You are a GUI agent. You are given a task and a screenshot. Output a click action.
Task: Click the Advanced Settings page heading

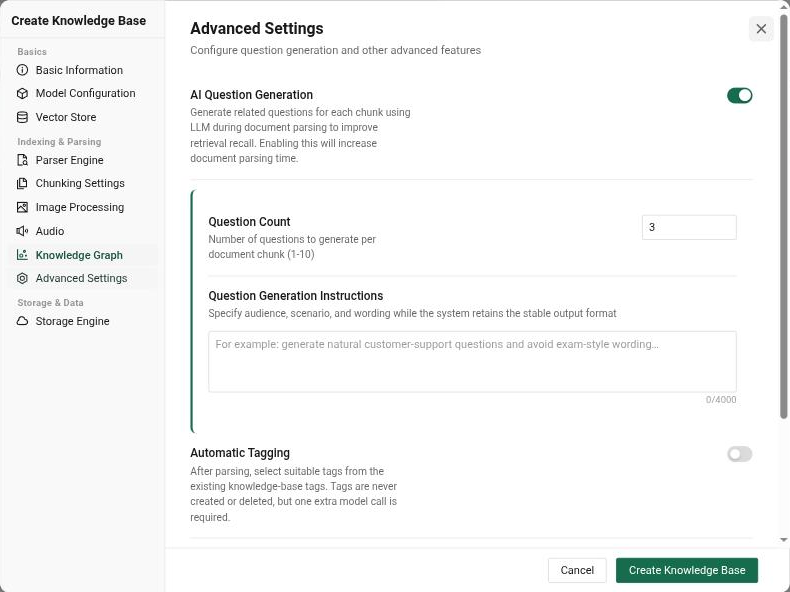(256, 29)
